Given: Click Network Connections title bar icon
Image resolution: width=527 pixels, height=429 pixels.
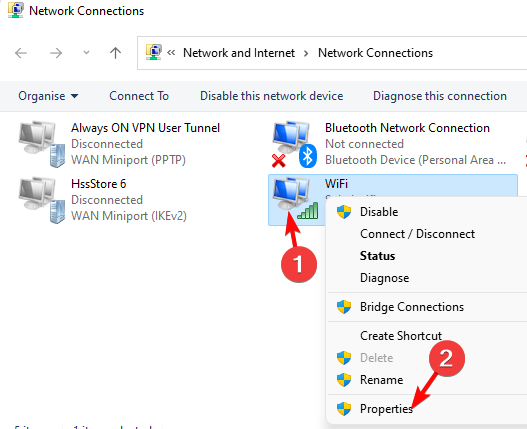Looking at the screenshot, I should pos(15,10).
